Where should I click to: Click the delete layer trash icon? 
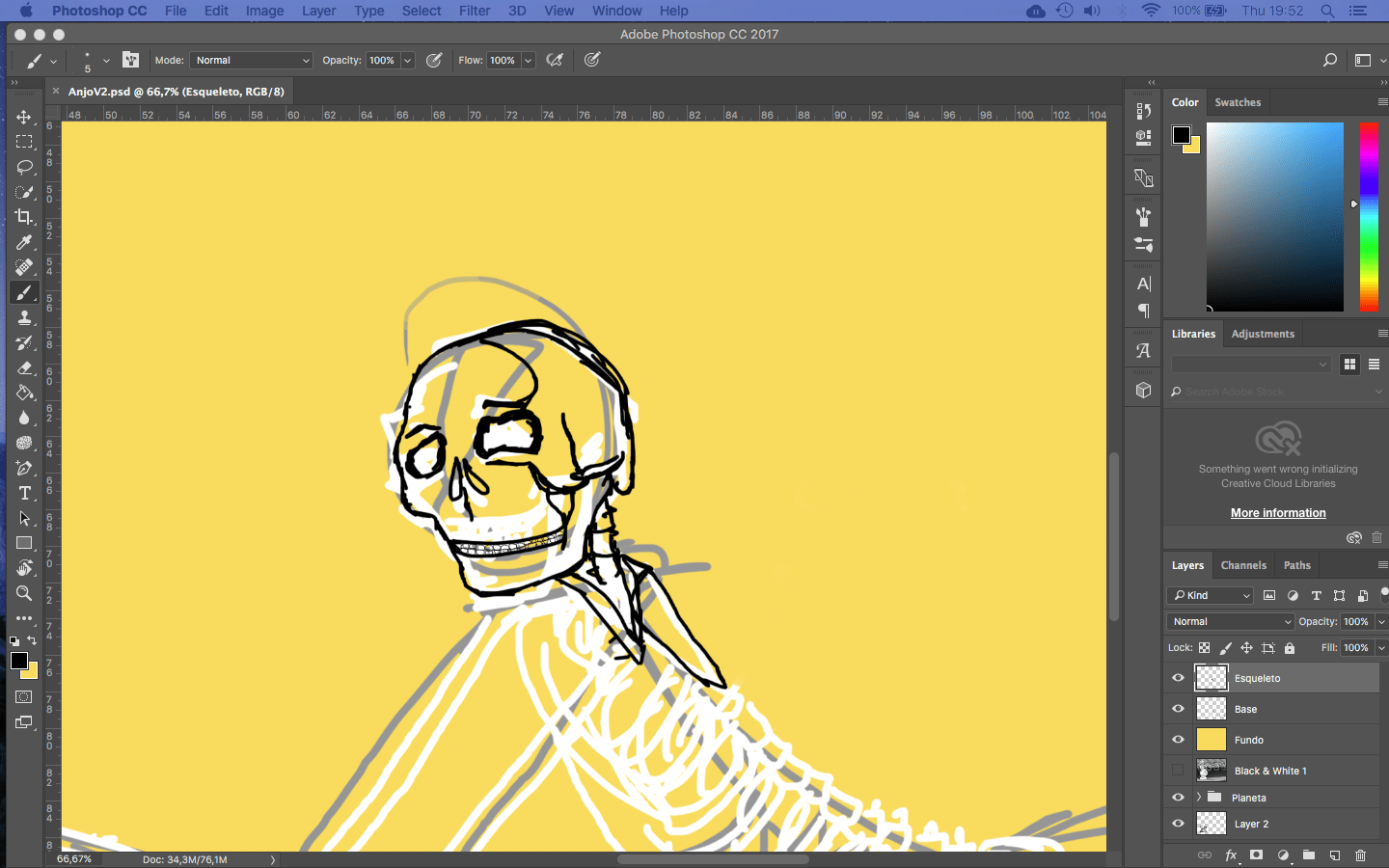(1360, 855)
